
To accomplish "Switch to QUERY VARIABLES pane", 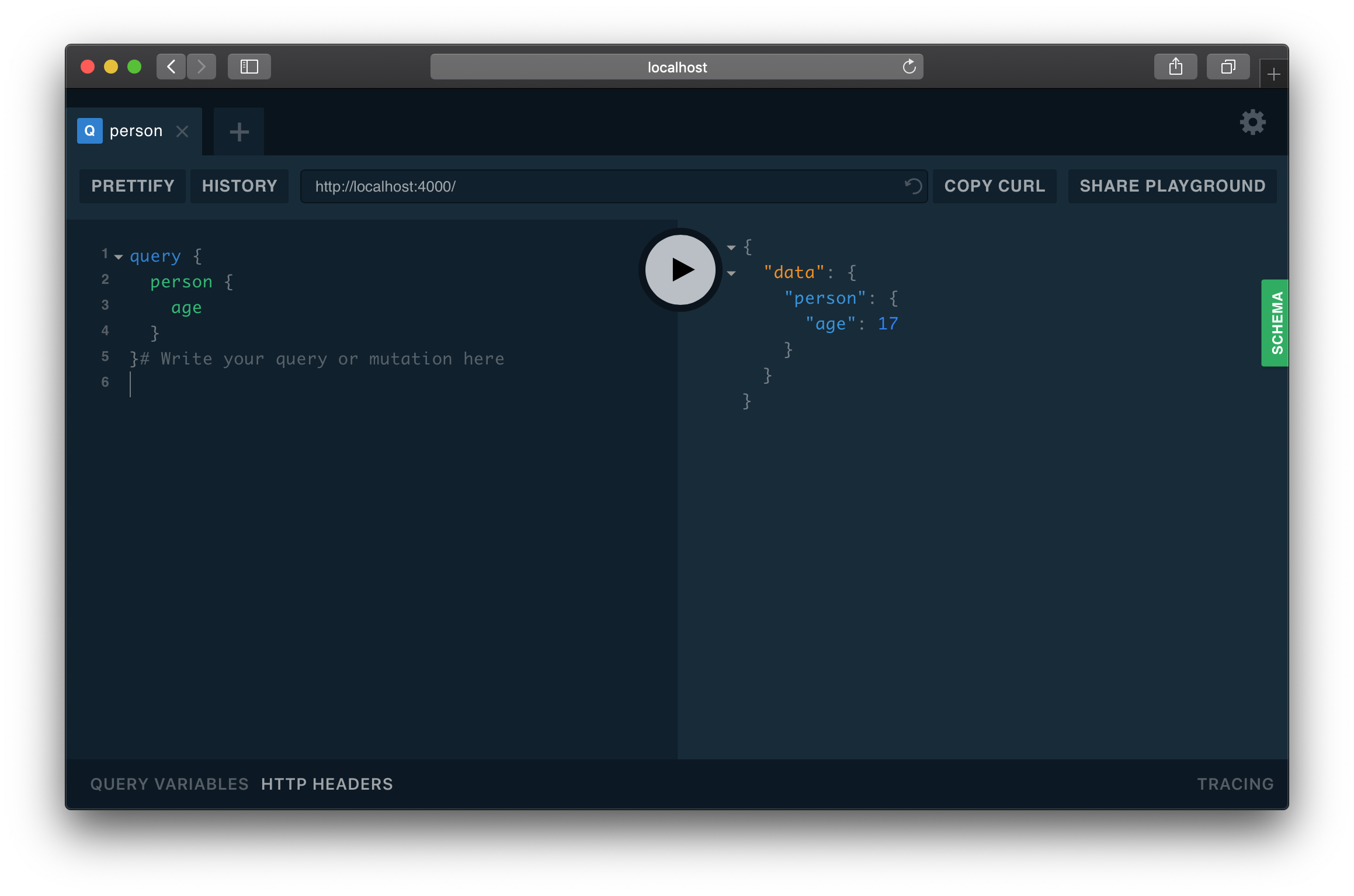I will pos(169,784).
